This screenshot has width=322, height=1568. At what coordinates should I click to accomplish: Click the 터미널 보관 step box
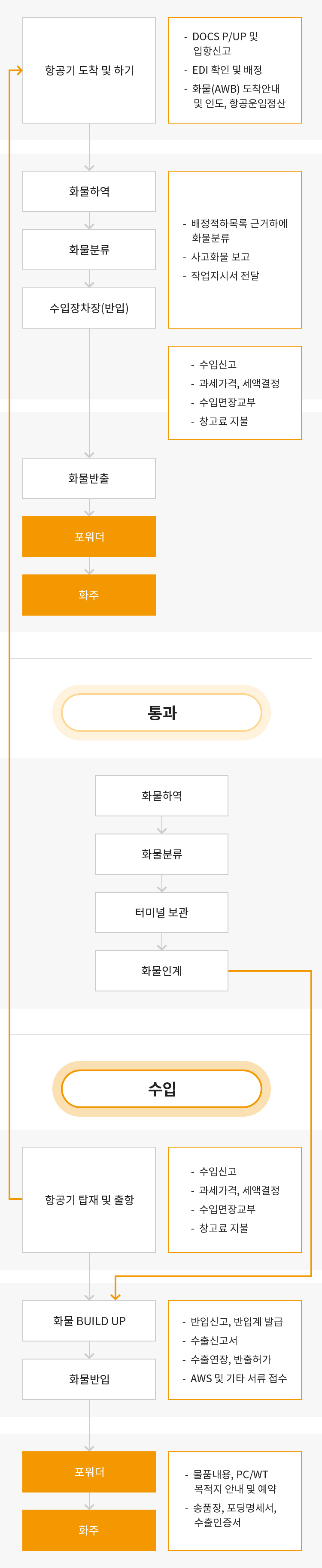[161, 912]
